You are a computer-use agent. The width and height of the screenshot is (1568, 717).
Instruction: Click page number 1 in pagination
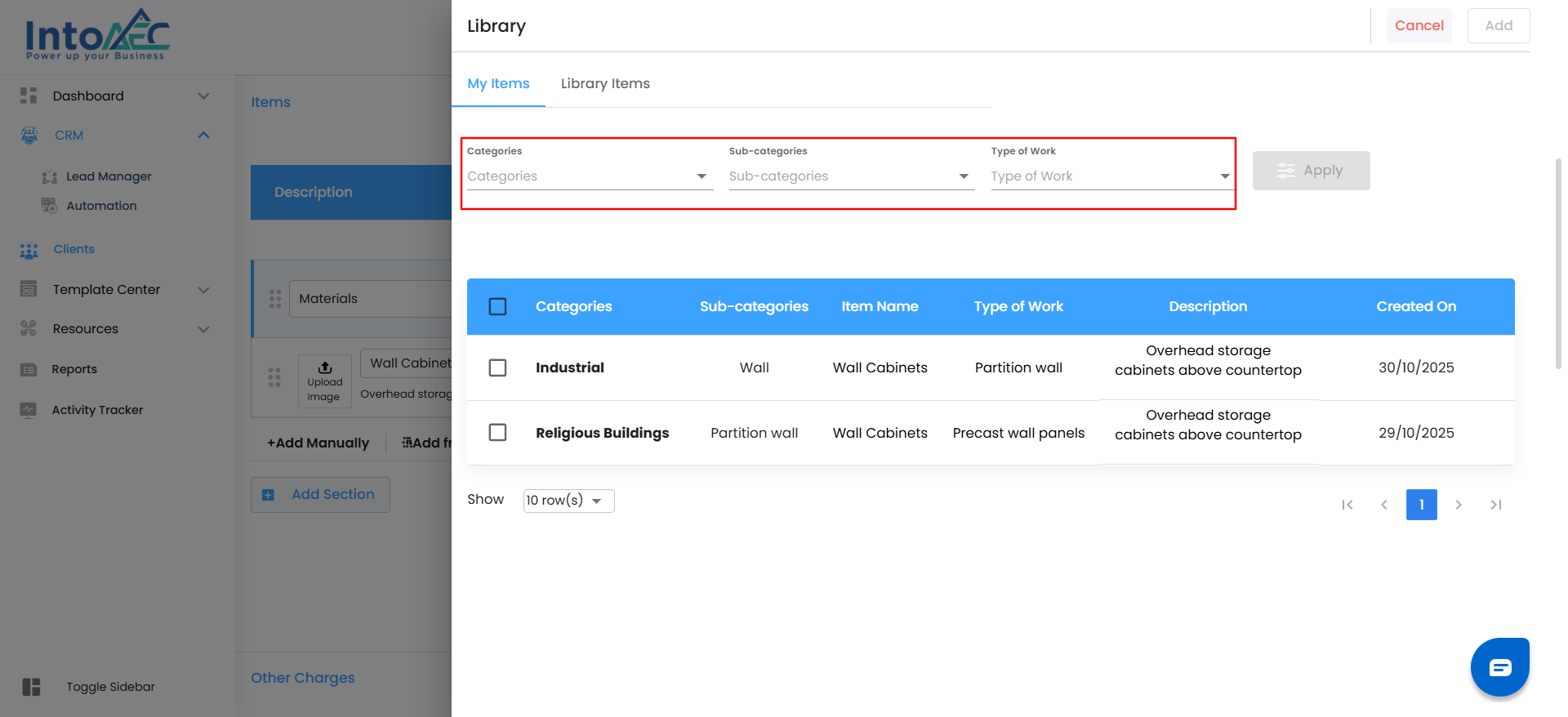click(1421, 505)
